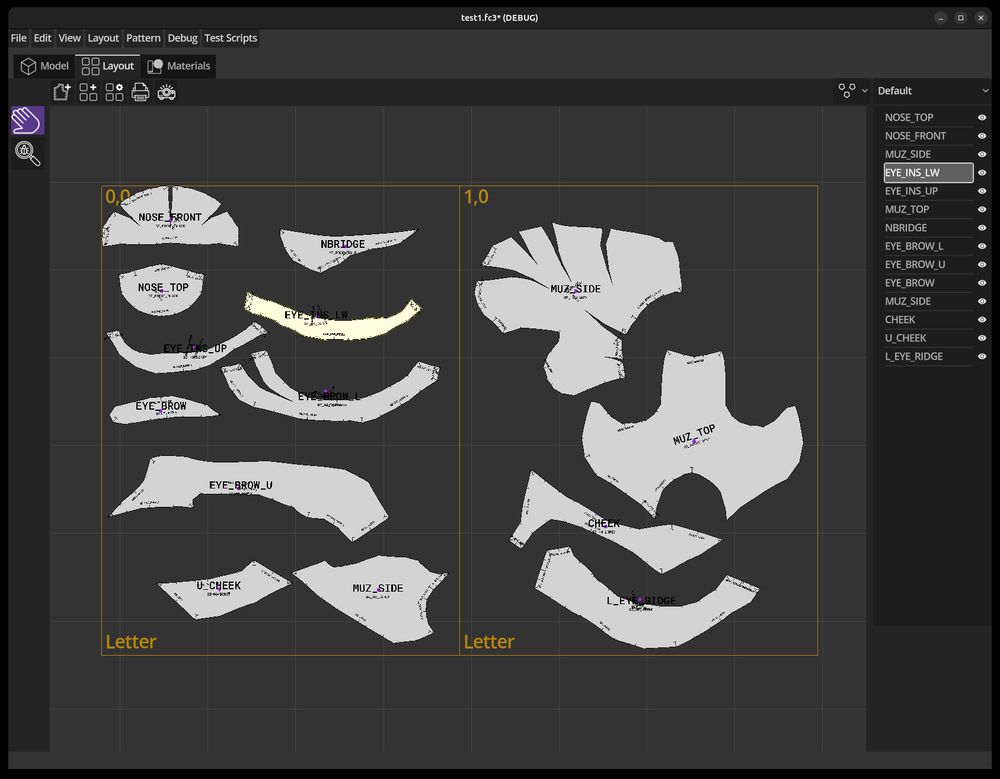Click the new page with plus icon
The height and width of the screenshot is (779, 1000).
pos(62,93)
